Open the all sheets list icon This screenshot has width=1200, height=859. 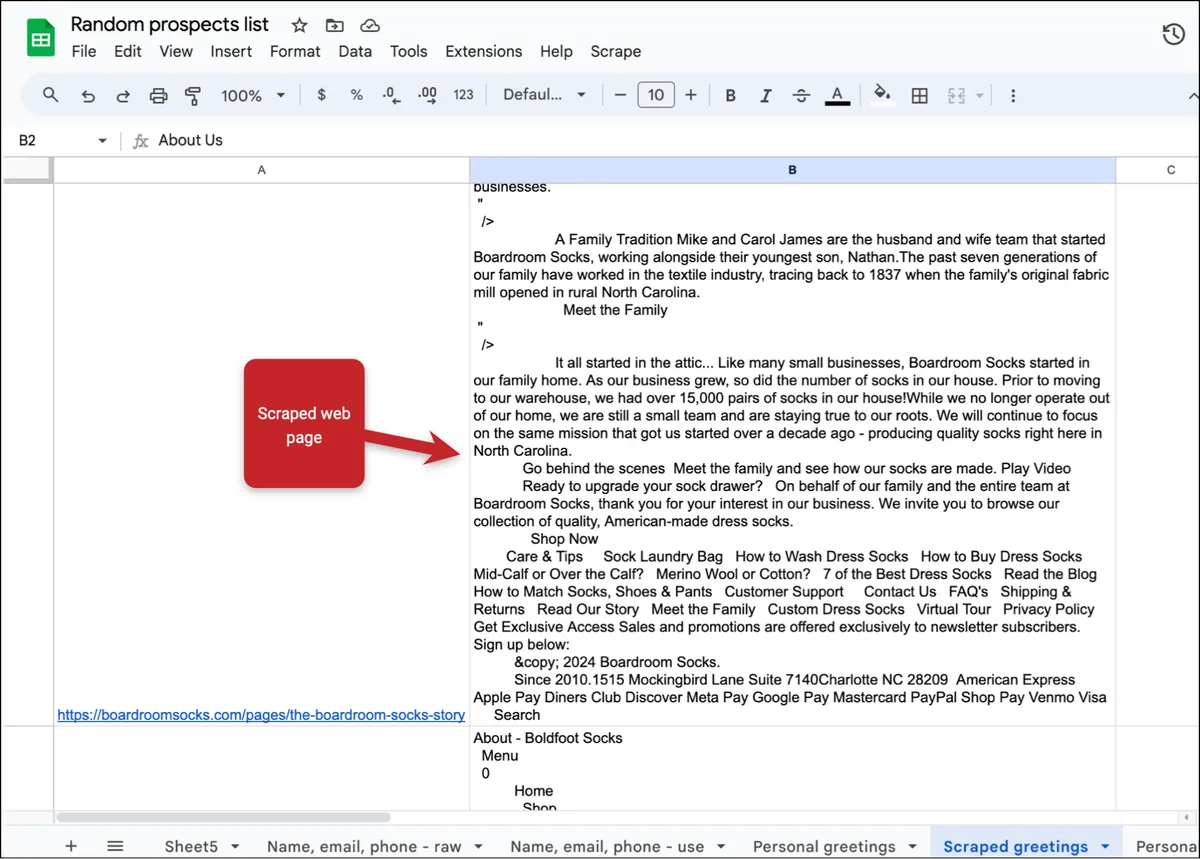115,846
